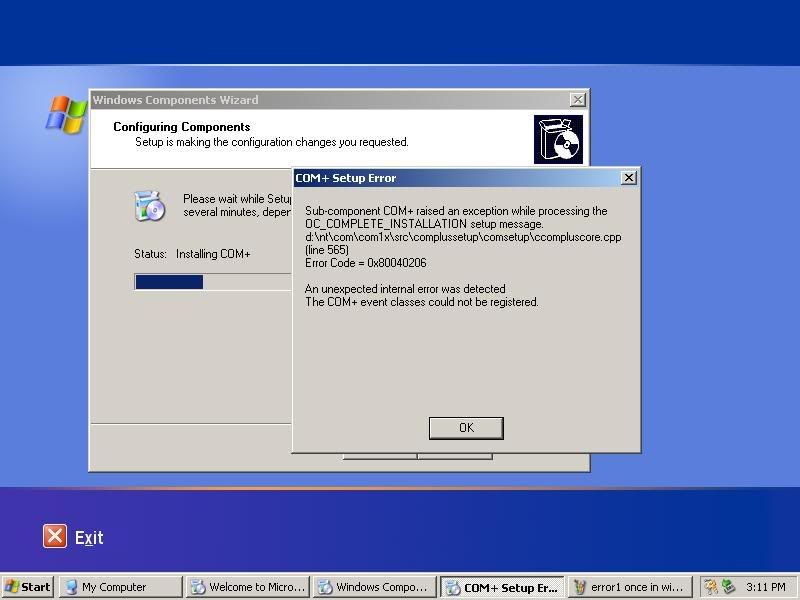The height and width of the screenshot is (600, 800).
Task: Click OK in COM+ Setup Error dialog
Action: coord(466,428)
